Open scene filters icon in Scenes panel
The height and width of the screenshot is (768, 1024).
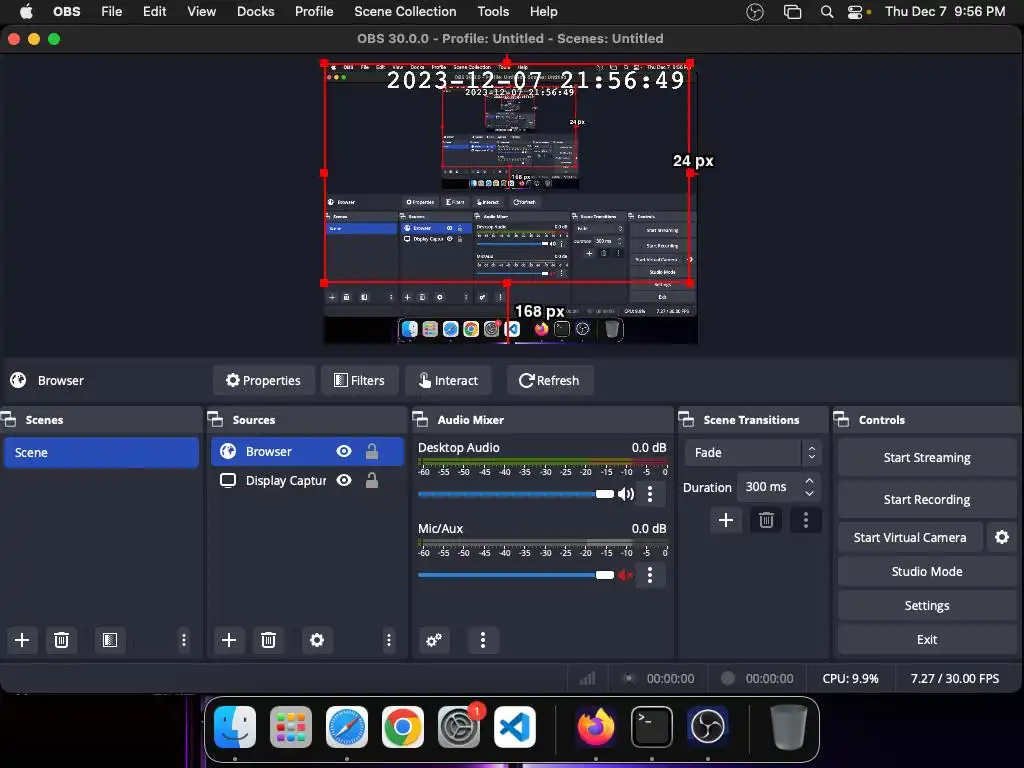pyautogui.click(x=110, y=640)
